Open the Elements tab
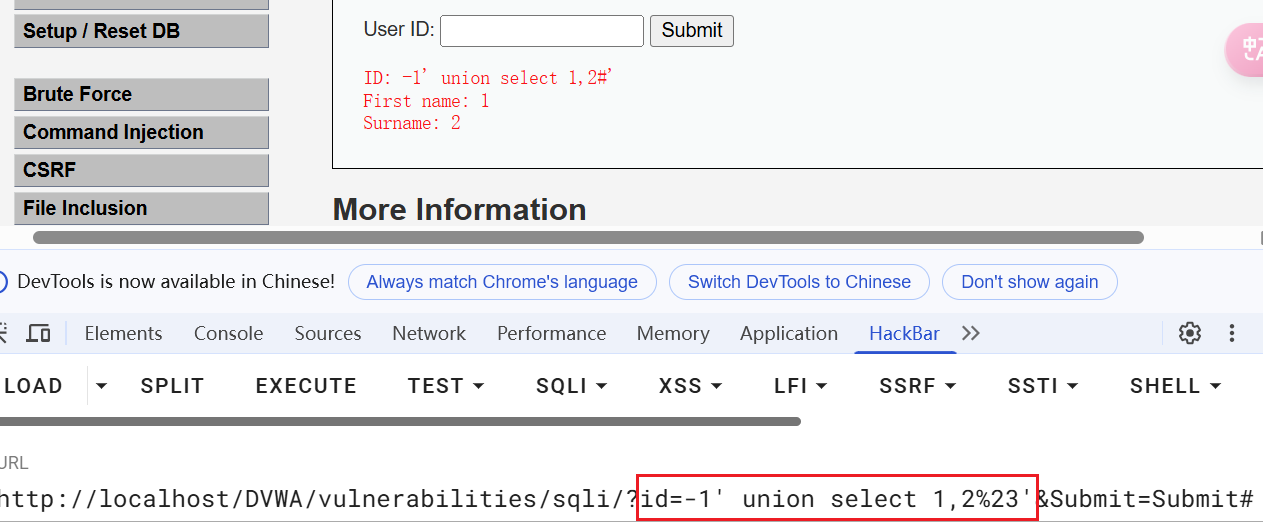This screenshot has width=1263, height=526. point(123,333)
